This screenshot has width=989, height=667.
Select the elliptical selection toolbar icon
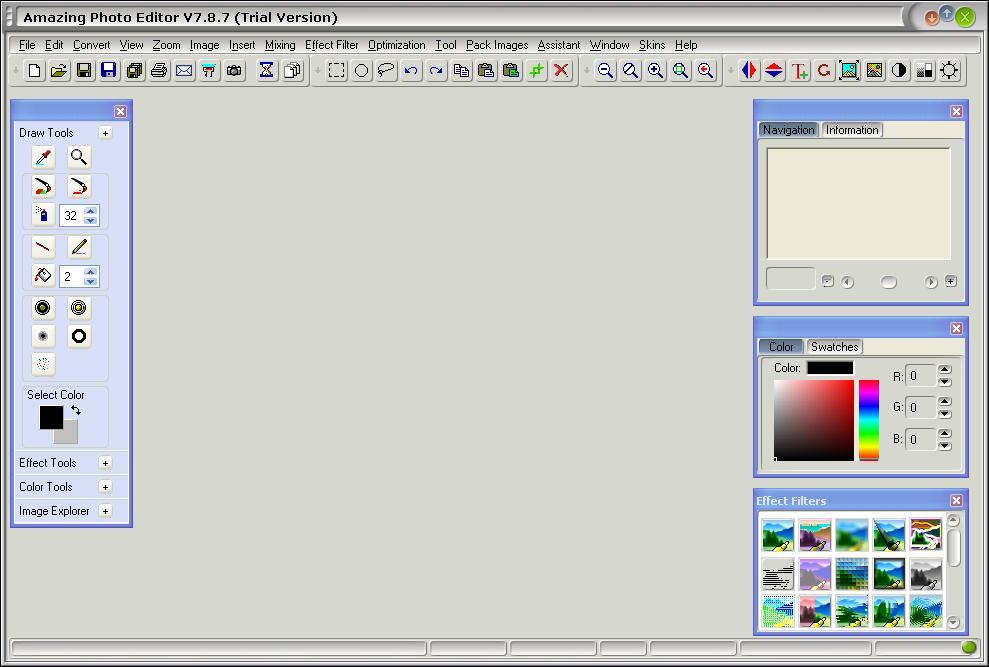click(360, 71)
